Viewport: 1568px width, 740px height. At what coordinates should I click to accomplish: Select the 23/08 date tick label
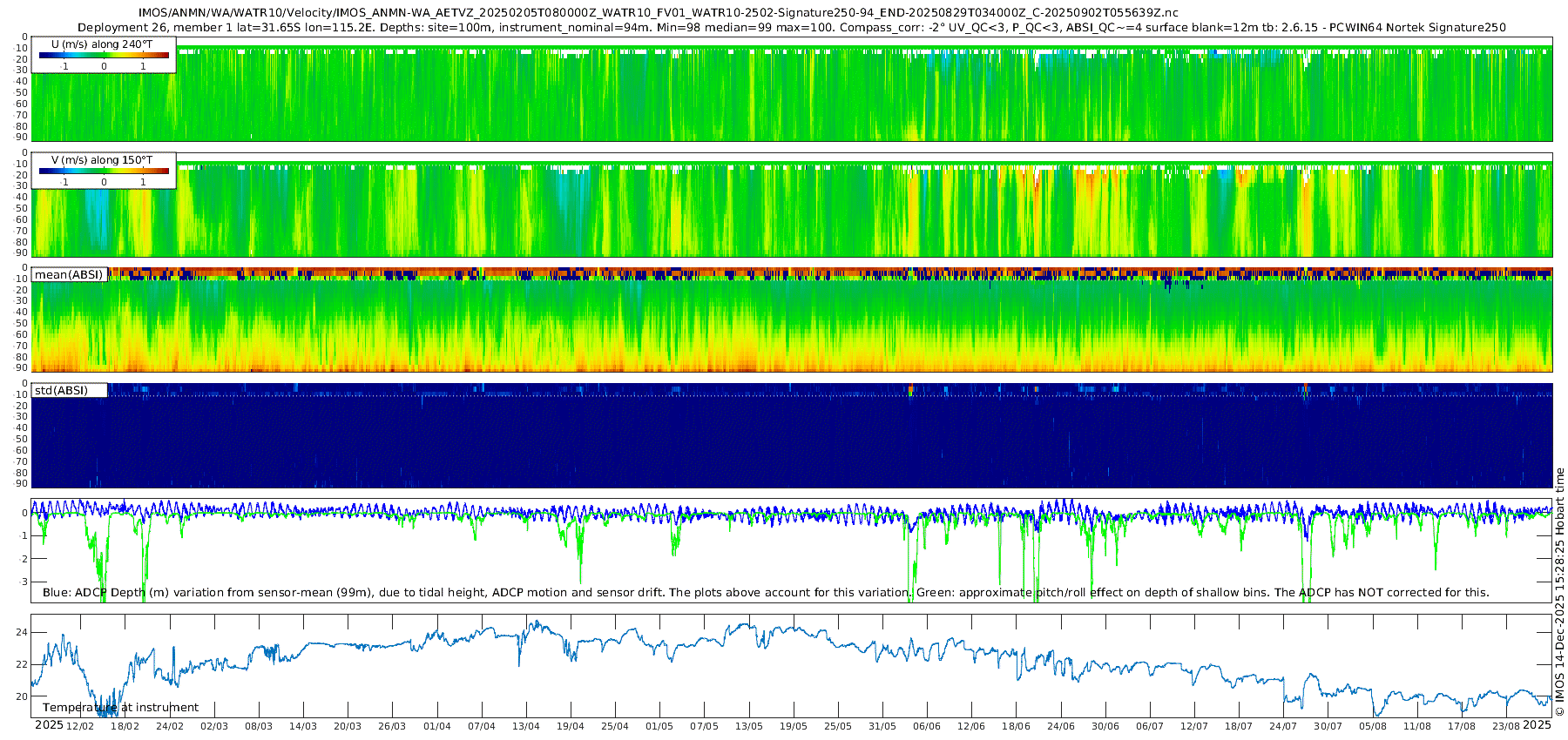point(1506,726)
